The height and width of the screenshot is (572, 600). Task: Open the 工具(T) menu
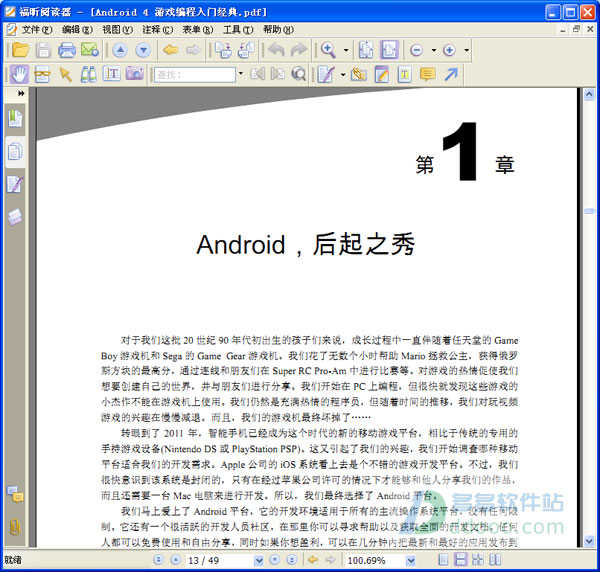[x=238, y=29]
